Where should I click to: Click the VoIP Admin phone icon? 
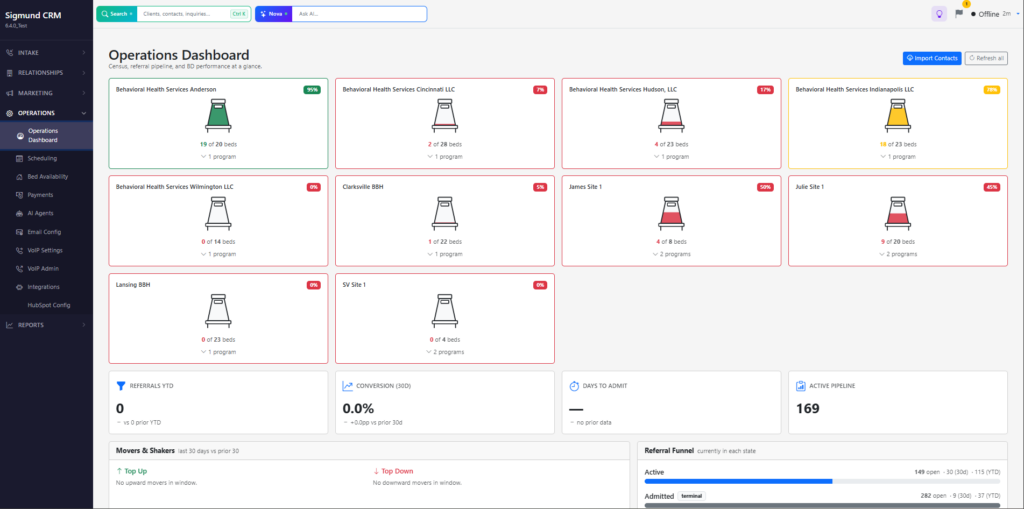20,269
